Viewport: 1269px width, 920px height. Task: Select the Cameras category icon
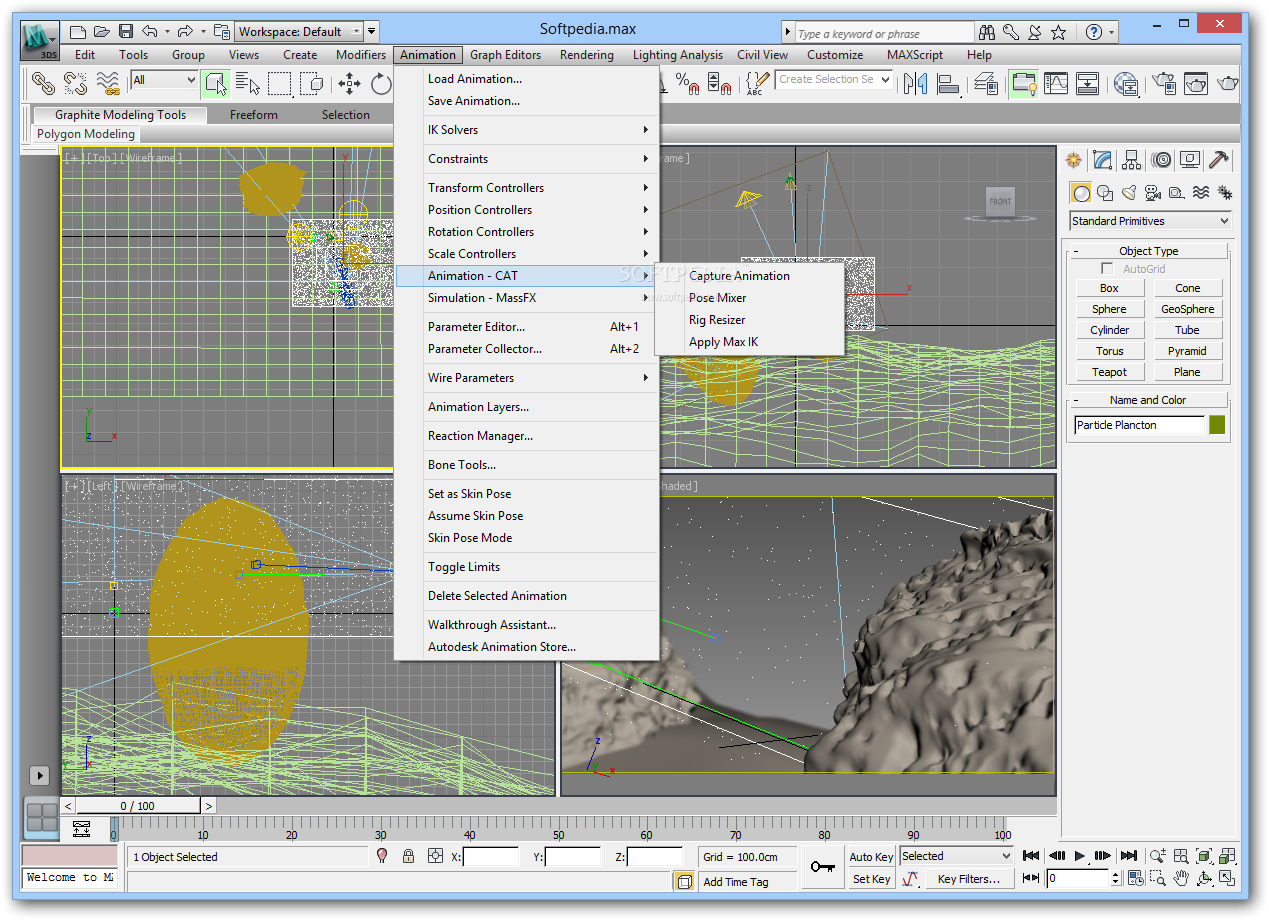pyautogui.click(x=1153, y=193)
